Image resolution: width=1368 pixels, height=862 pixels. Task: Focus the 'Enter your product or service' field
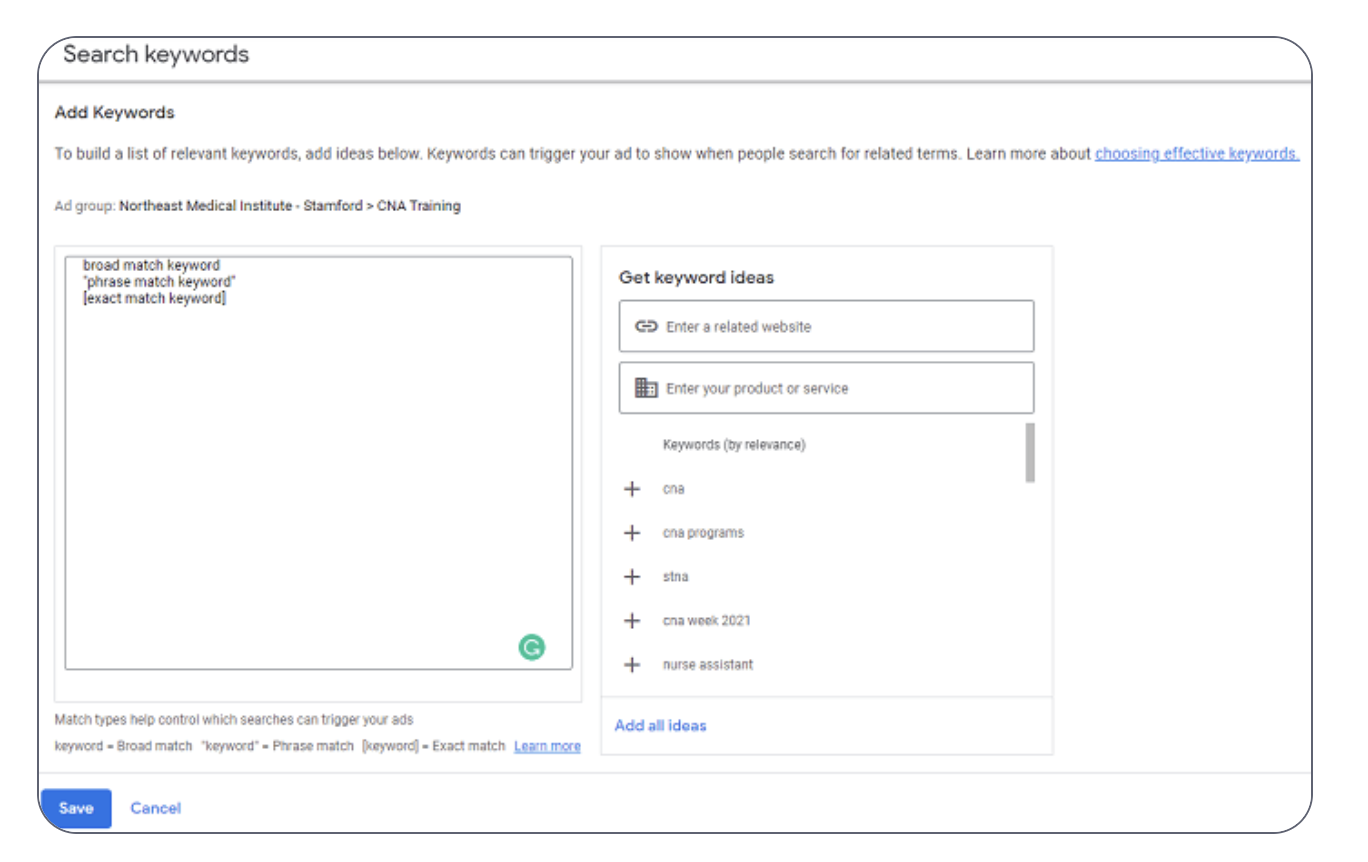[x=840, y=389]
